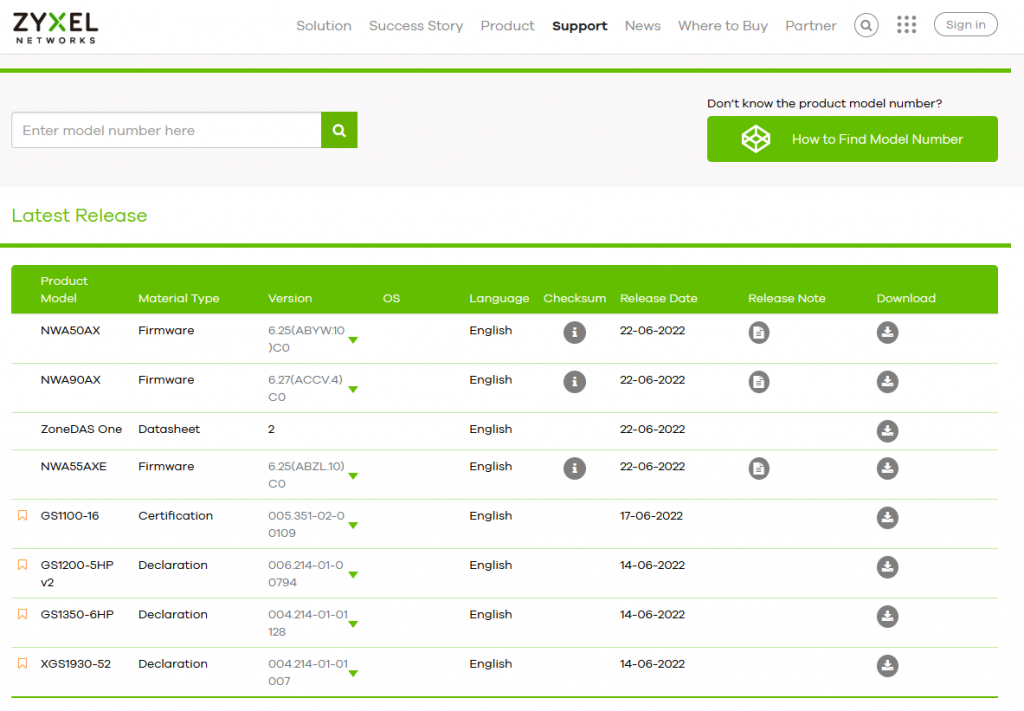Select the 17-06-2022 release date cell
This screenshot has width=1024, height=711.
(651, 516)
